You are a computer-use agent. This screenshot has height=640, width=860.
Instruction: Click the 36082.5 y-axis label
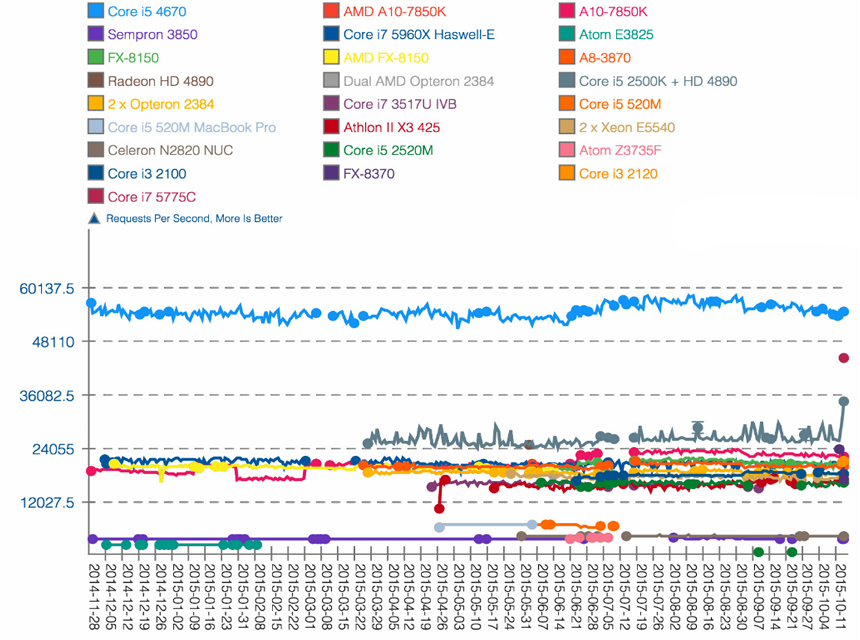coord(47,396)
